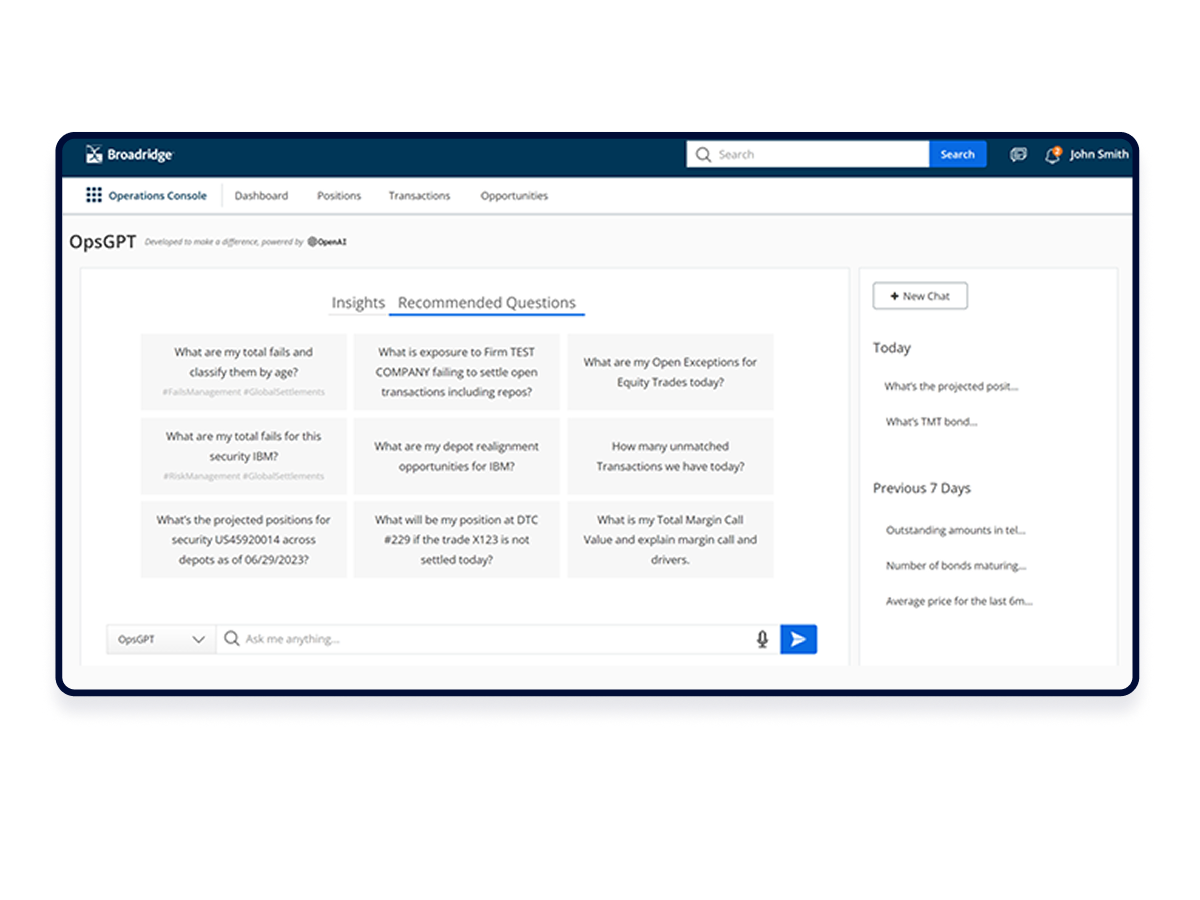Screen dimensions: 1200x900
Task: Open the app grid launcher icon
Action: [94, 195]
